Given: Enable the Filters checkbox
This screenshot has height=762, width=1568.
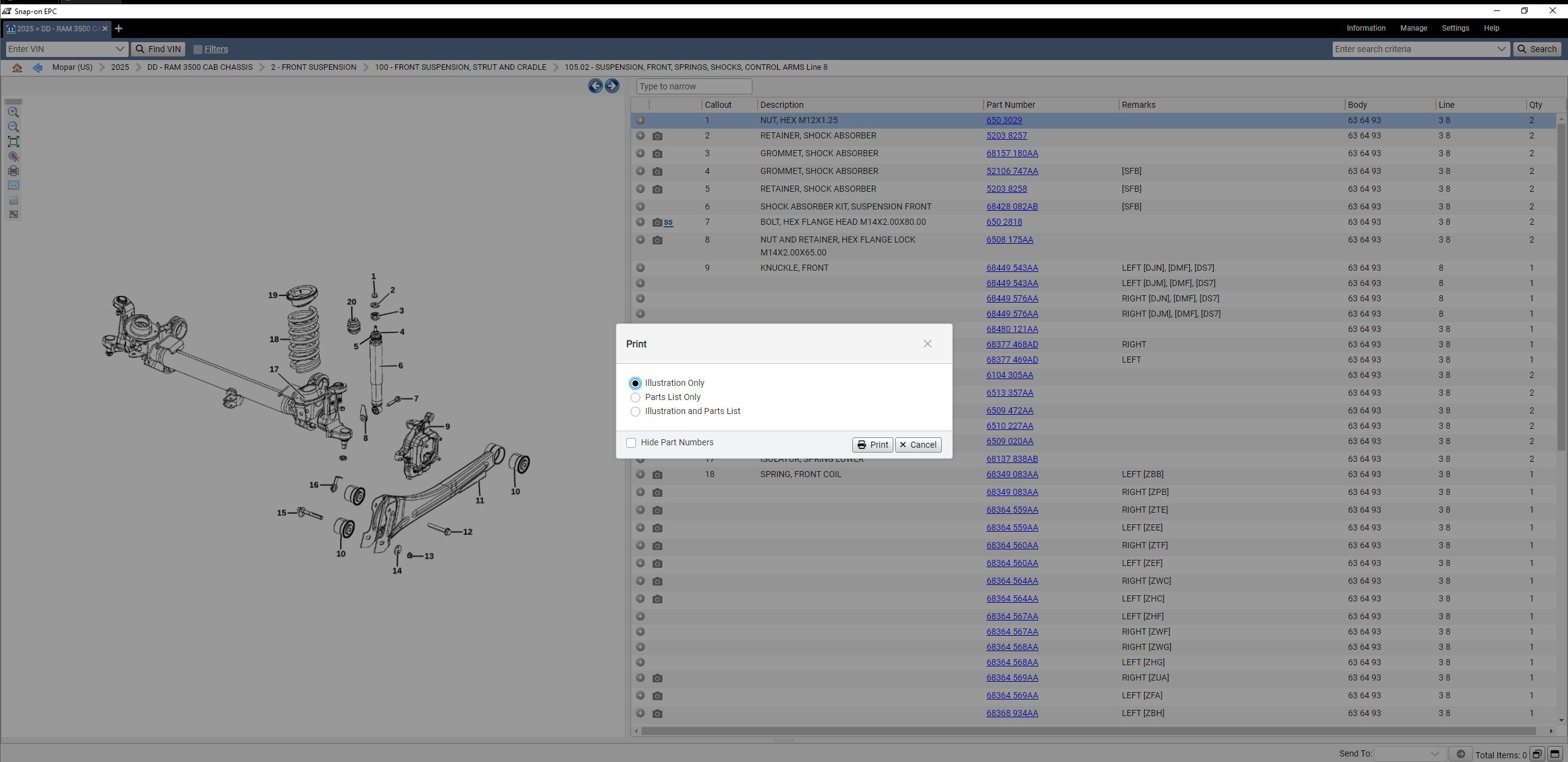Looking at the screenshot, I should [198, 50].
